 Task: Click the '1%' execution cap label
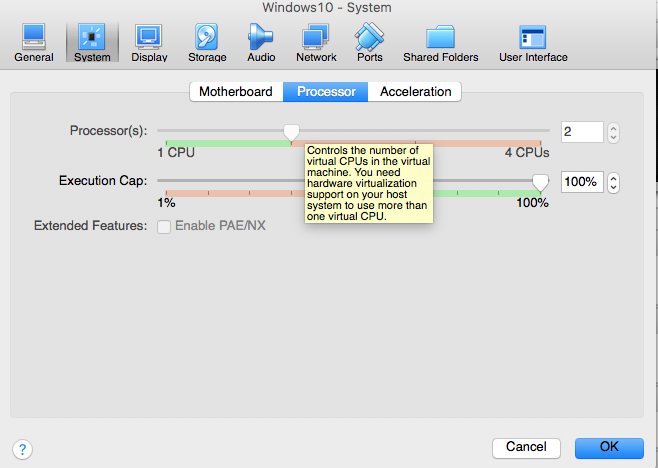click(x=166, y=203)
